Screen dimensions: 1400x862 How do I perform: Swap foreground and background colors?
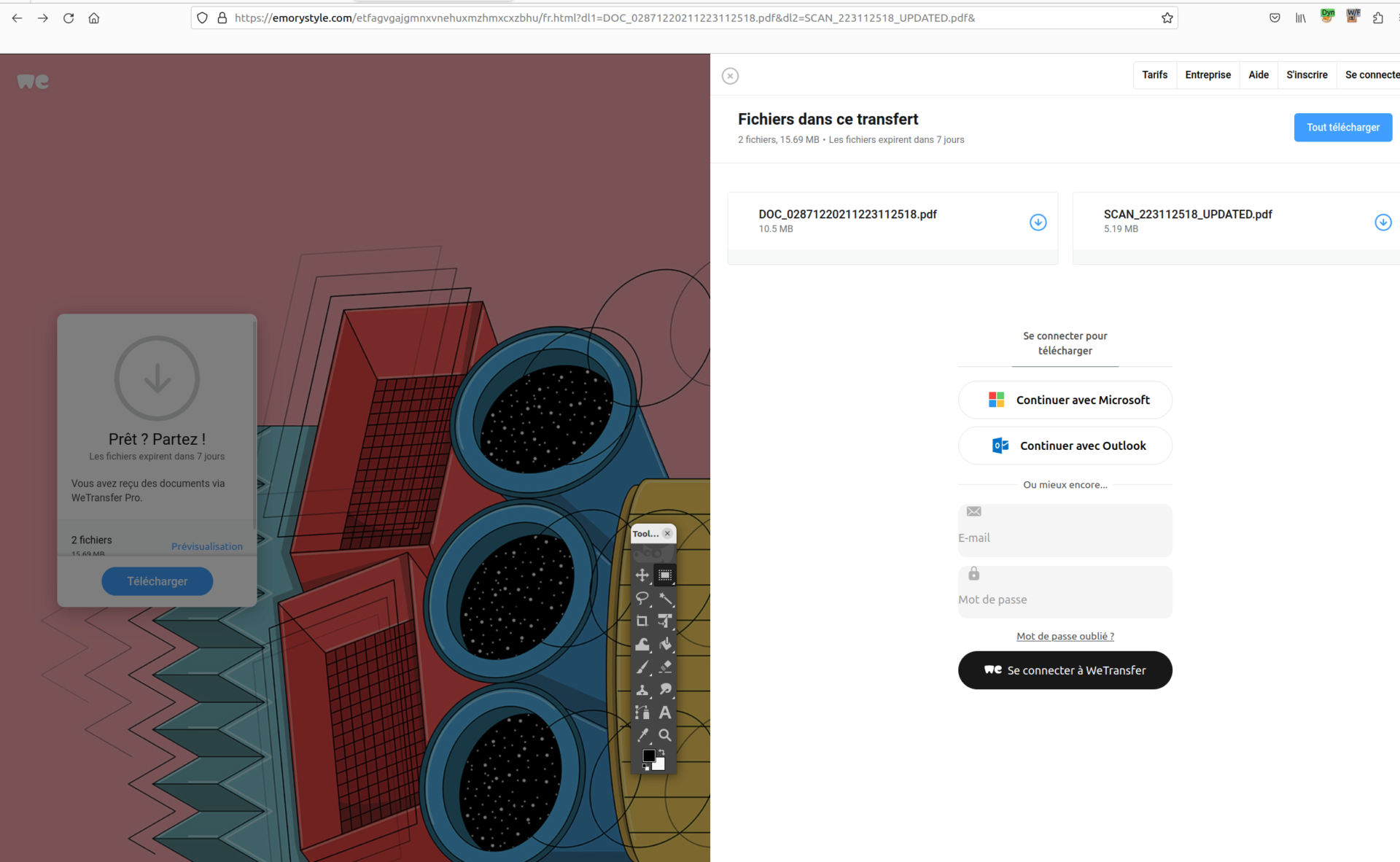(662, 752)
